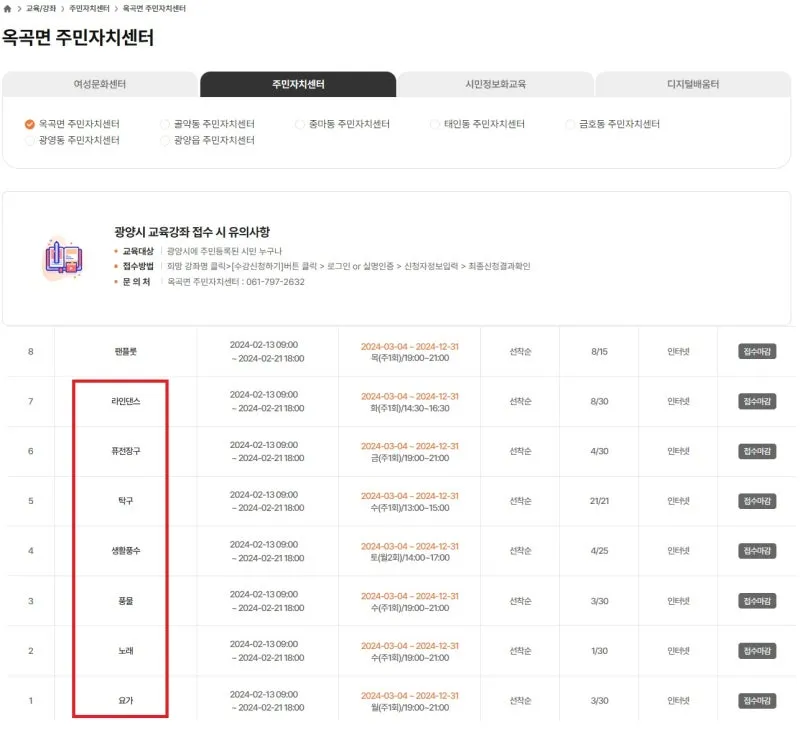The width and height of the screenshot is (800, 733).
Task: Pick the 태인동 주민자치센터 radio option
Action: click(x=435, y=124)
